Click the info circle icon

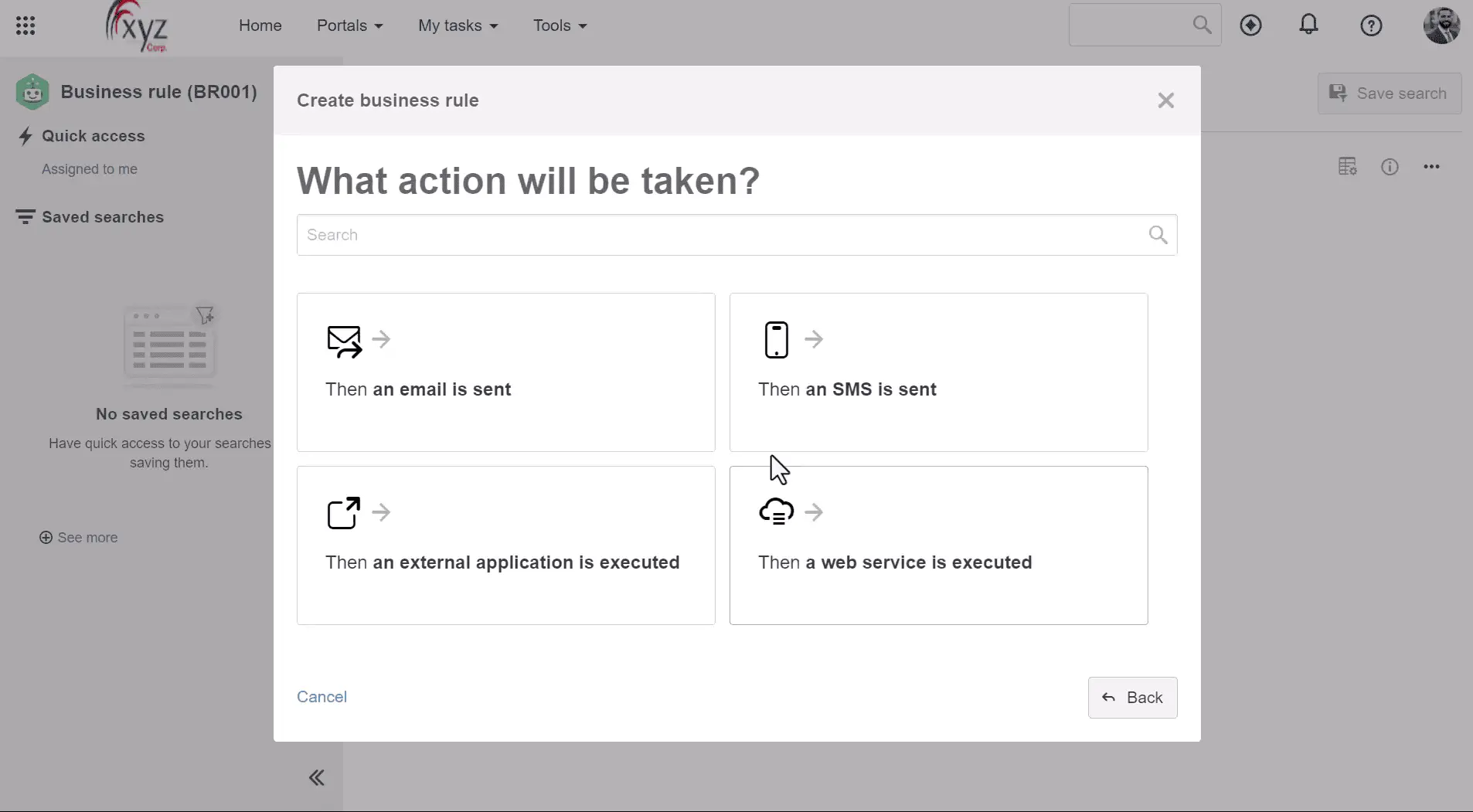point(1390,167)
